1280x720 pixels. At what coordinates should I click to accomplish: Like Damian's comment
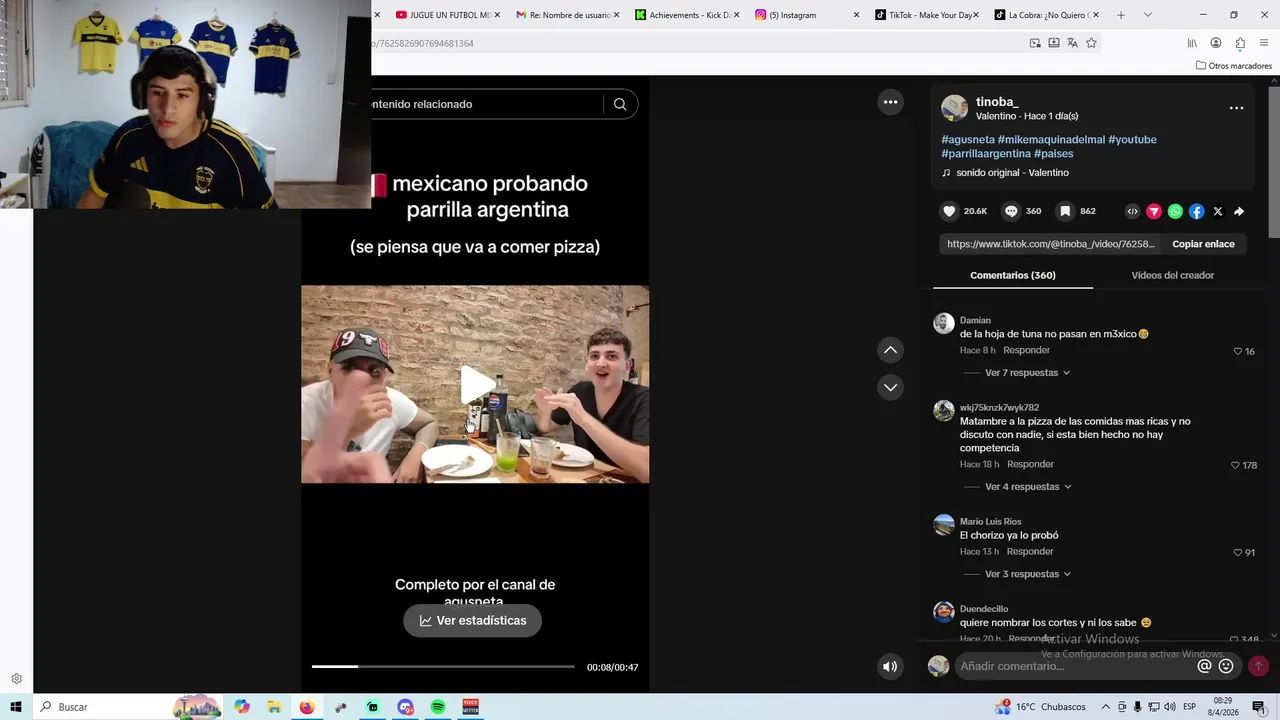point(1238,351)
